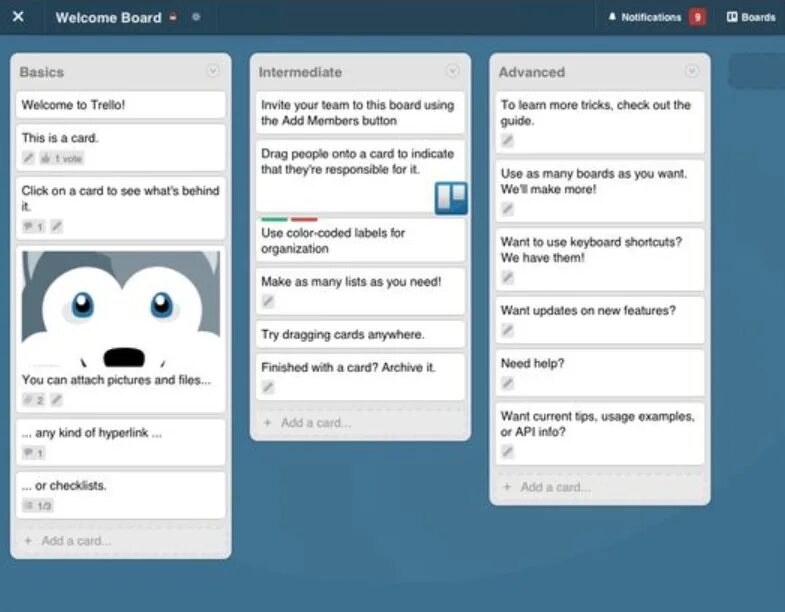This screenshot has width=785, height=612.
Task: Click the attachment count badge showing 2
Action: coord(34,400)
